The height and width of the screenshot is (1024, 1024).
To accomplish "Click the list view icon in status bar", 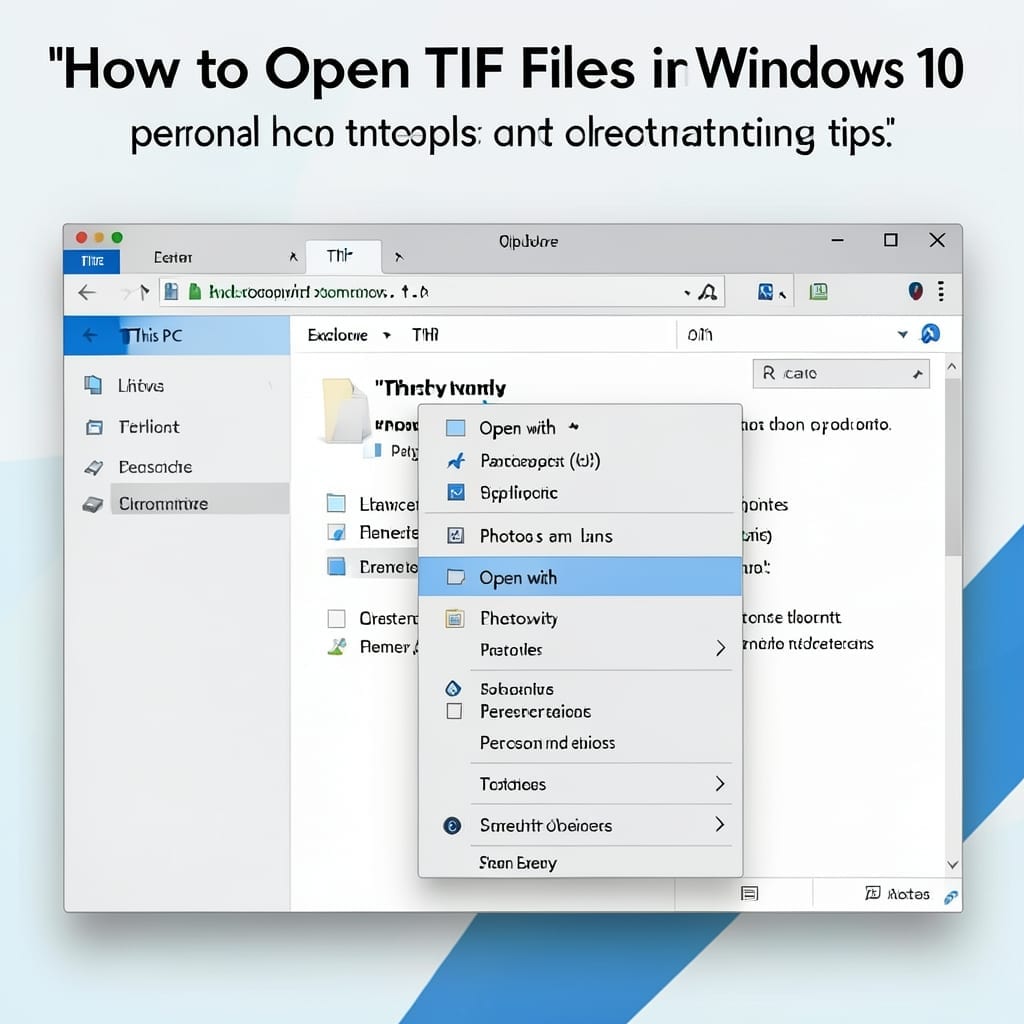I will (x=750, y=893).
